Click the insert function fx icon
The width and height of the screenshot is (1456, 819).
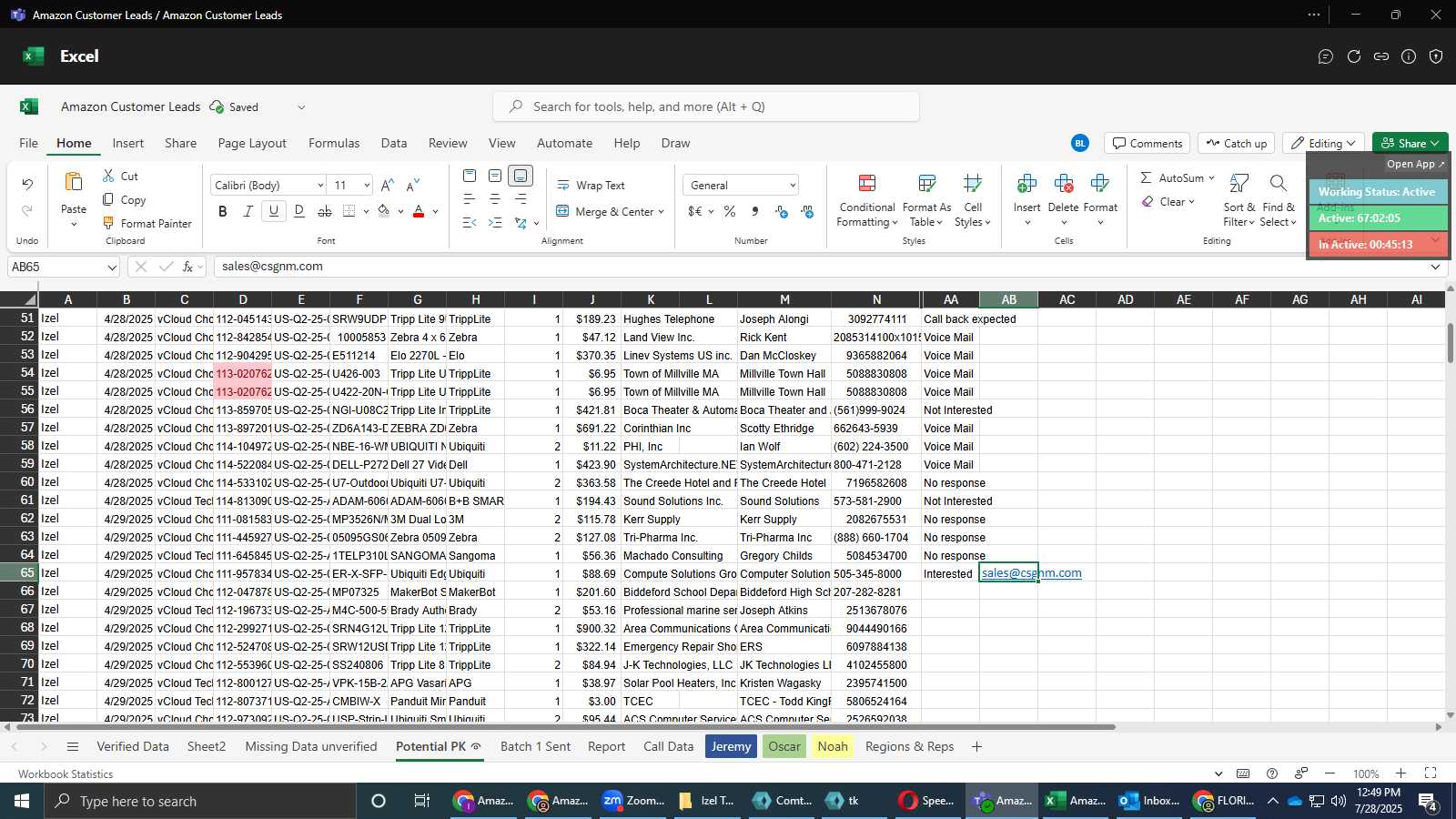click(188, 267)
